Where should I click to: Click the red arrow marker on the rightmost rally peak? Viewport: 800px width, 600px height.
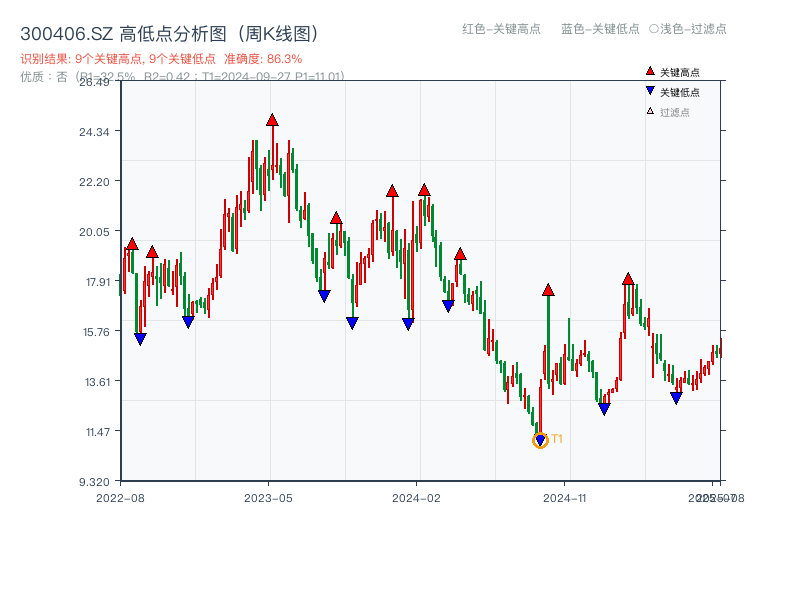tap(628, 279)
